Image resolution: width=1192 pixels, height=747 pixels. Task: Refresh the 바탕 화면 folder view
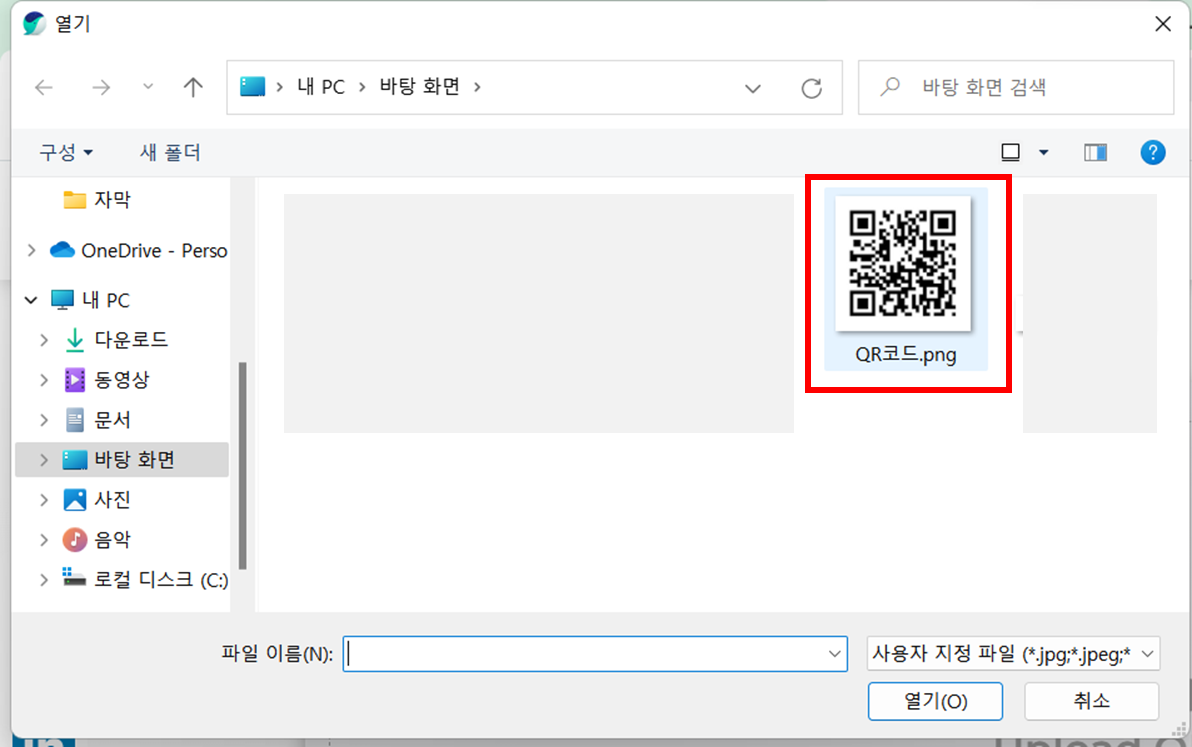tap(811, 88)
